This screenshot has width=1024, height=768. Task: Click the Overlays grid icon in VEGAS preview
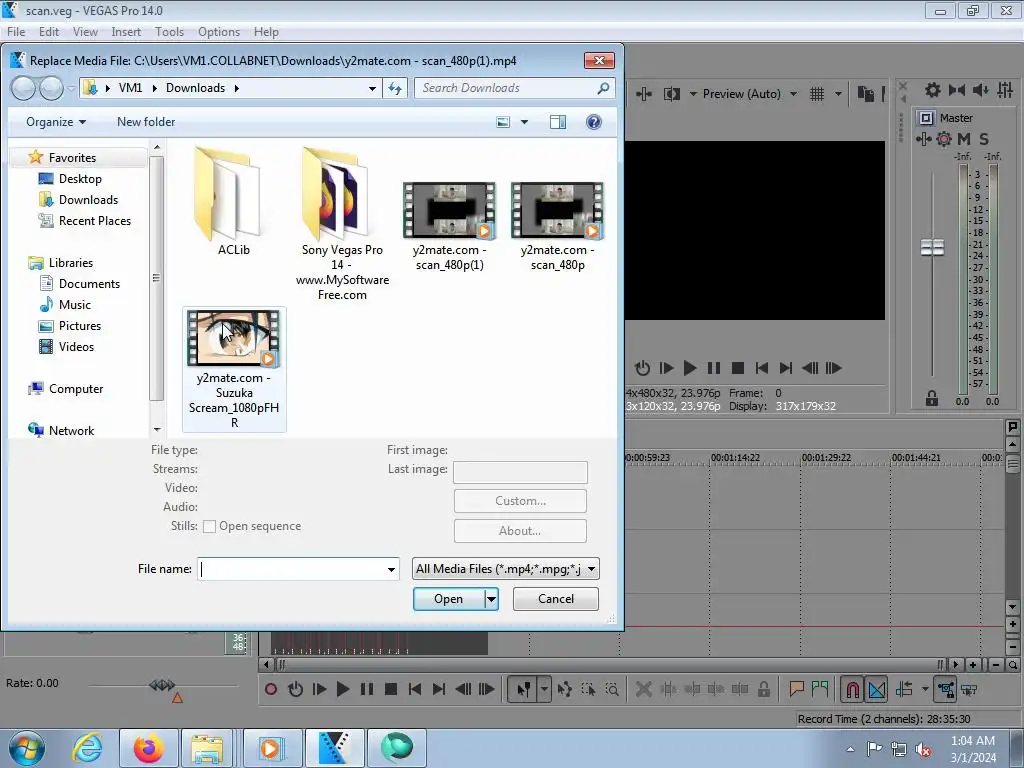[817, 94]
